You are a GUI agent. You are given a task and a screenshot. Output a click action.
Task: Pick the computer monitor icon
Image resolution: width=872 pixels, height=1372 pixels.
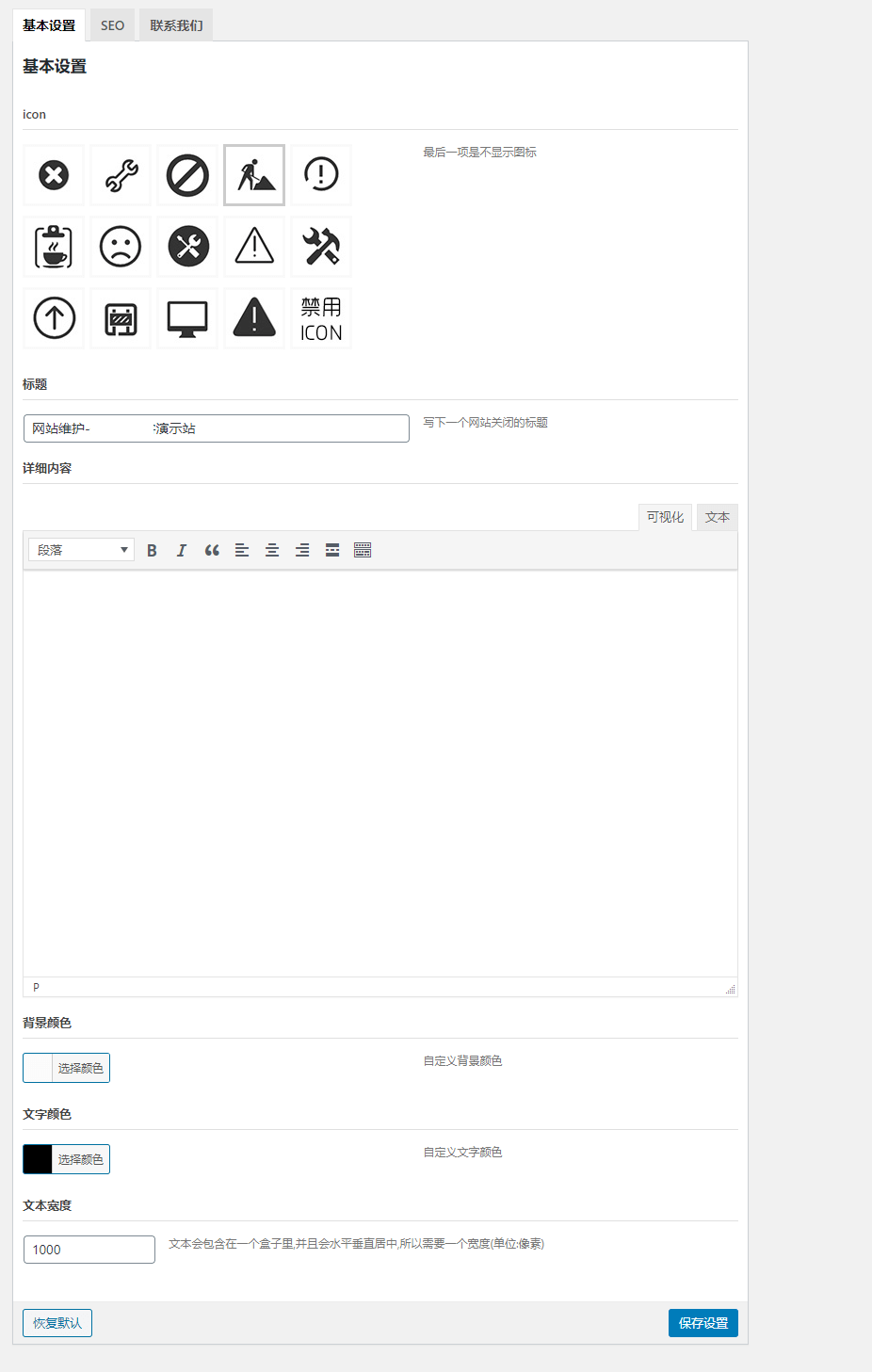(x=187, y=318)
